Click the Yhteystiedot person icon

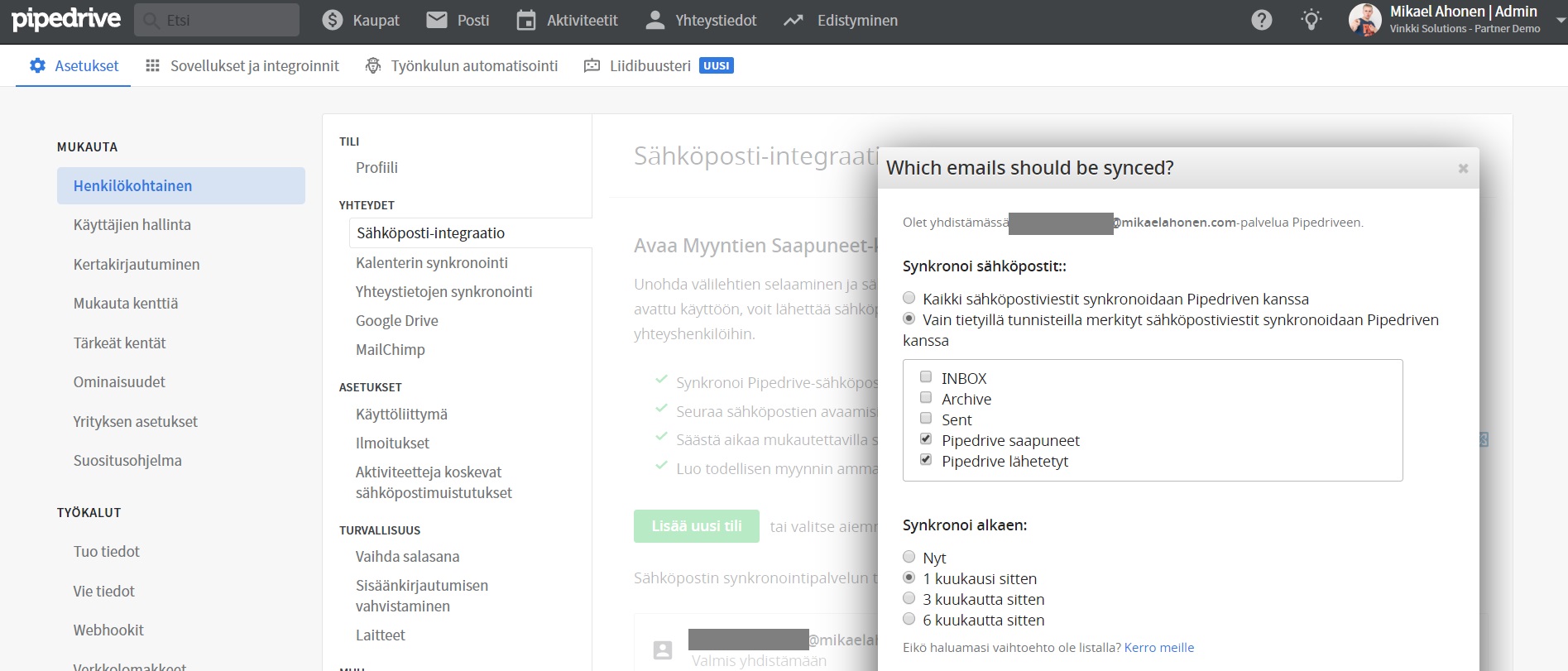[655, 20]
